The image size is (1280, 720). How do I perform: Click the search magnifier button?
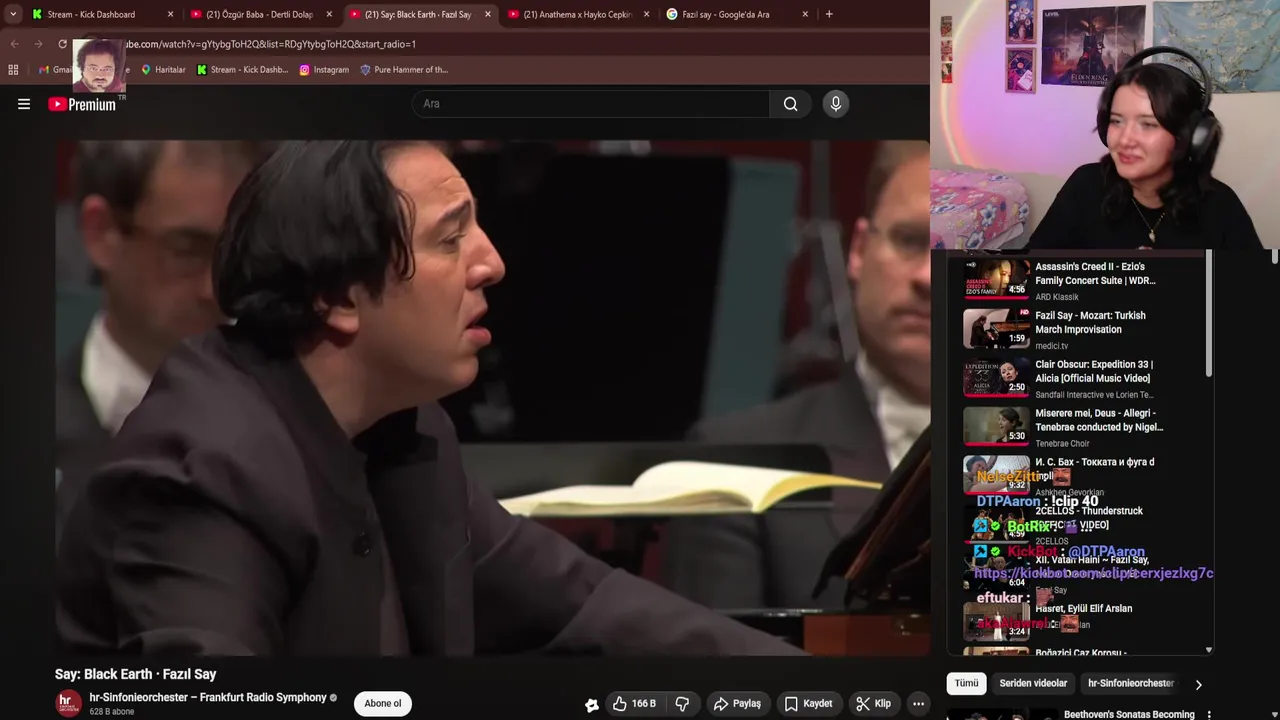[790, 104]
